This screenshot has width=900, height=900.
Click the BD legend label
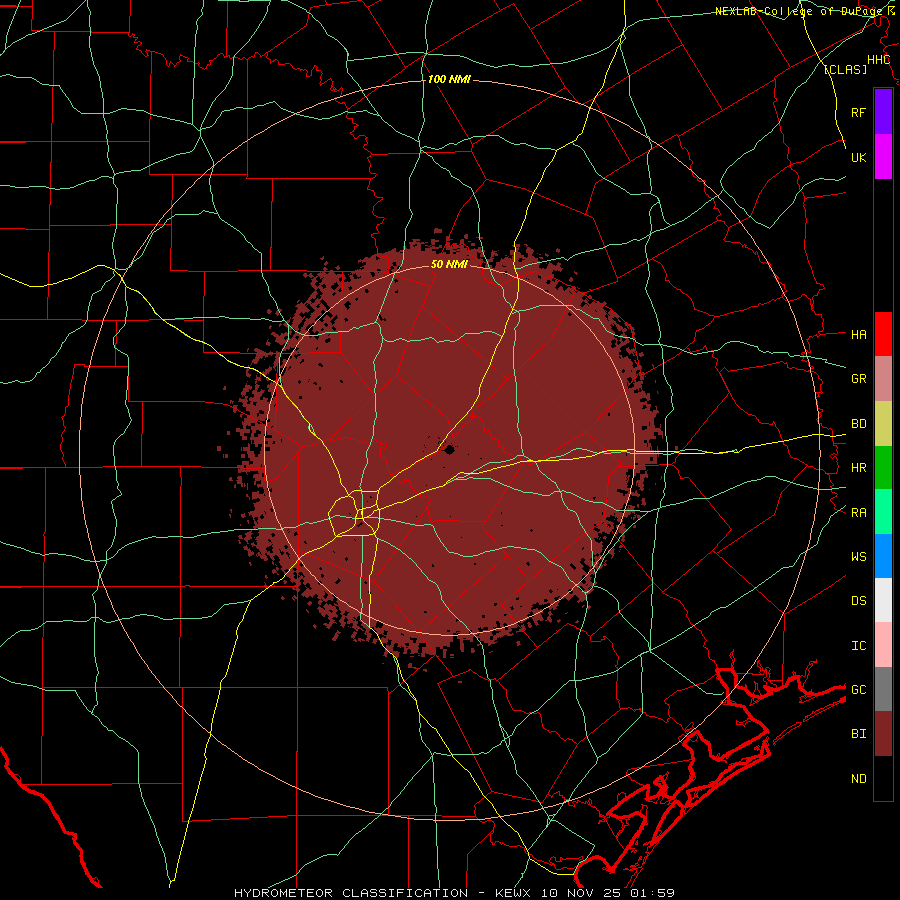tap(858, 424)
